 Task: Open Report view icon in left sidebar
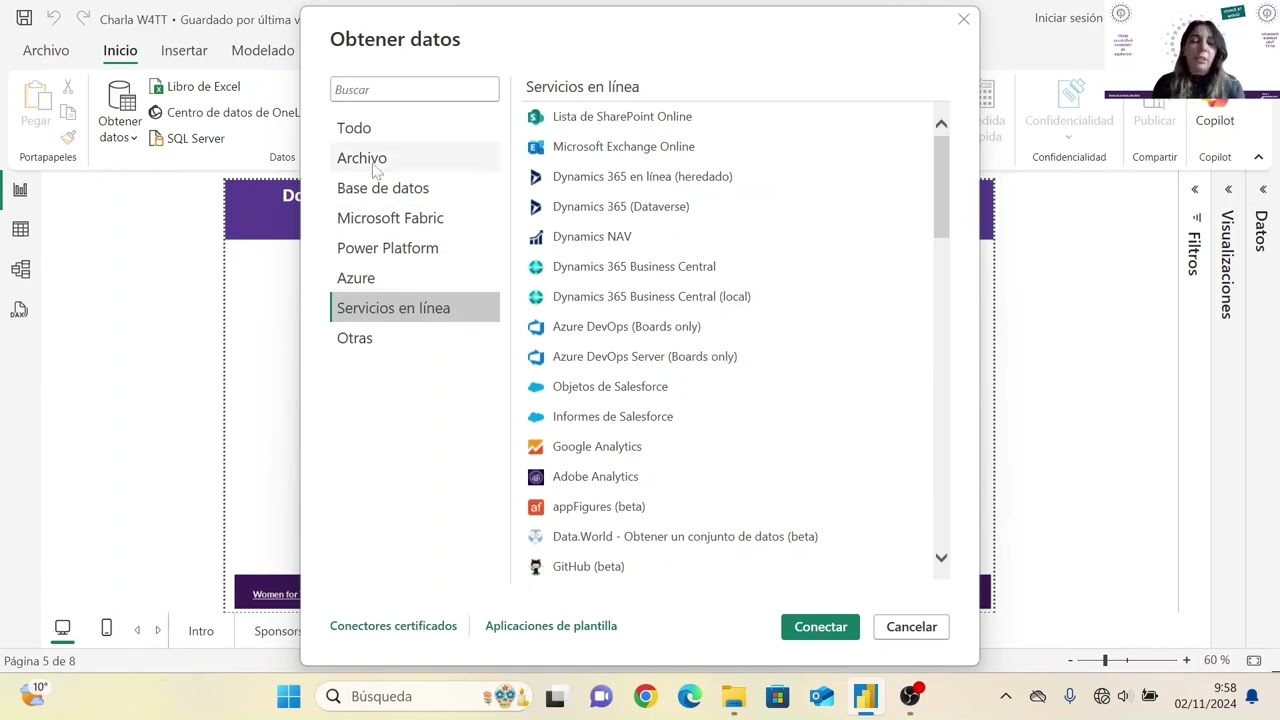coord(20,189)
